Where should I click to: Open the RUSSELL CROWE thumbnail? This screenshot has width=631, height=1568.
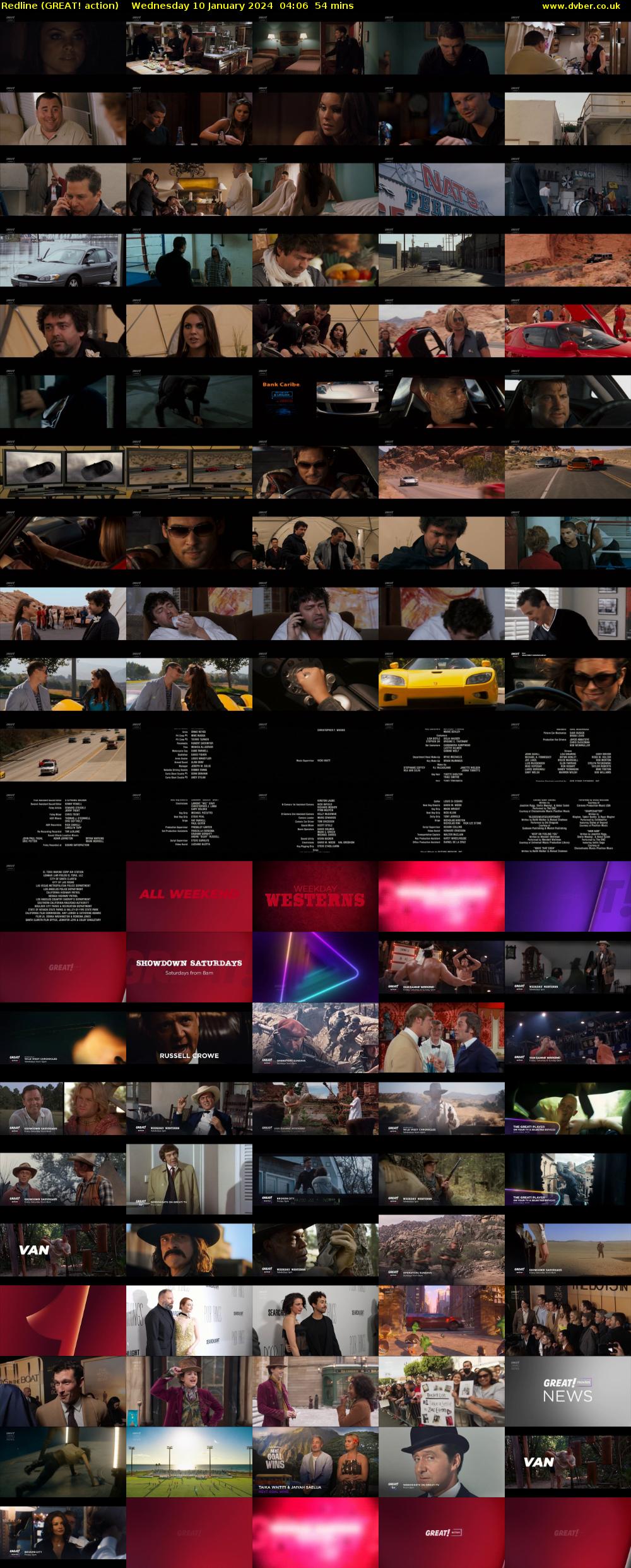click(x=189, y=1038)
